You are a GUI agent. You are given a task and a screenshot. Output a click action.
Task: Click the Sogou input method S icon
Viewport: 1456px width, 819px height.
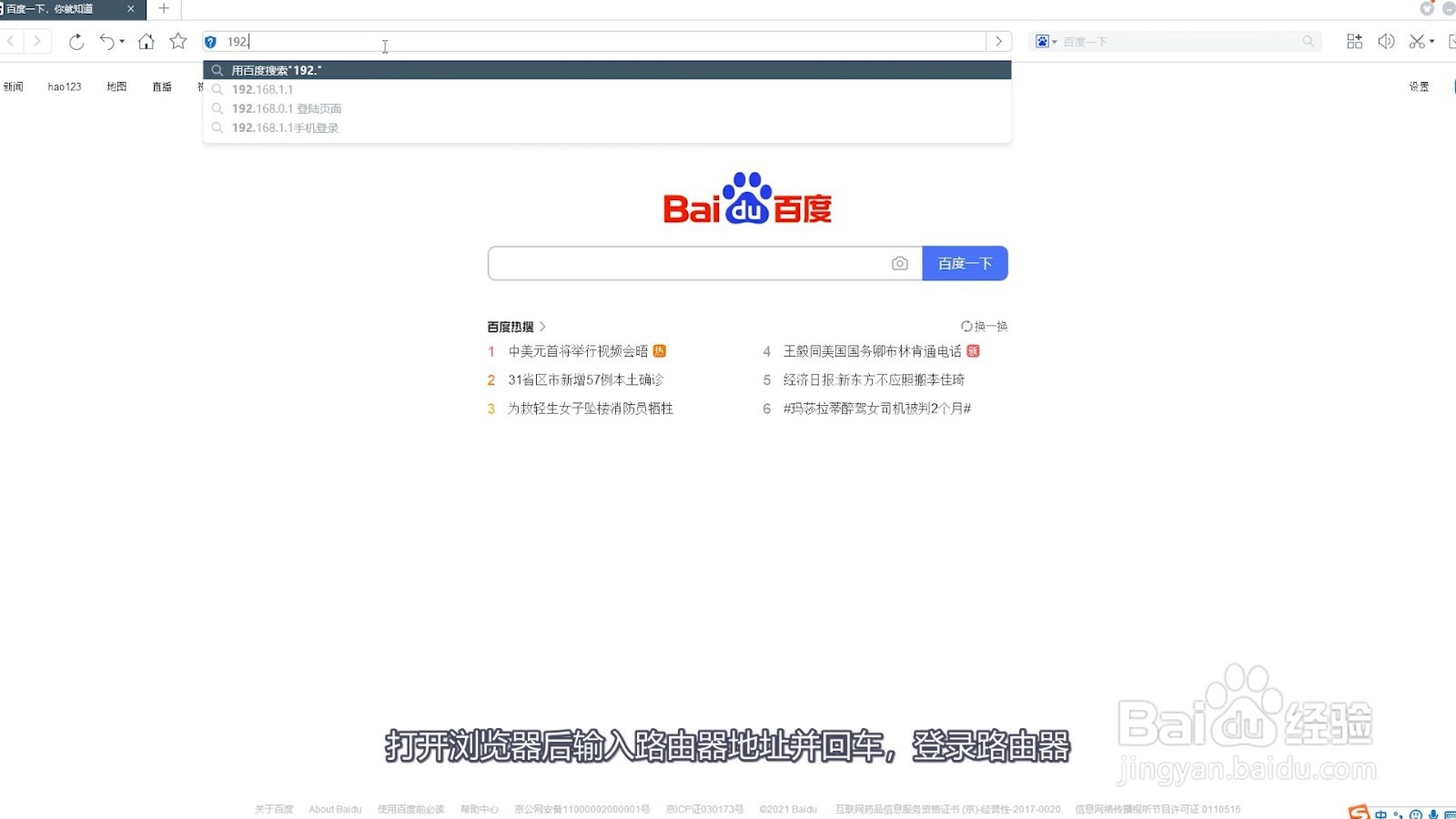click(x=1359, y=813)
